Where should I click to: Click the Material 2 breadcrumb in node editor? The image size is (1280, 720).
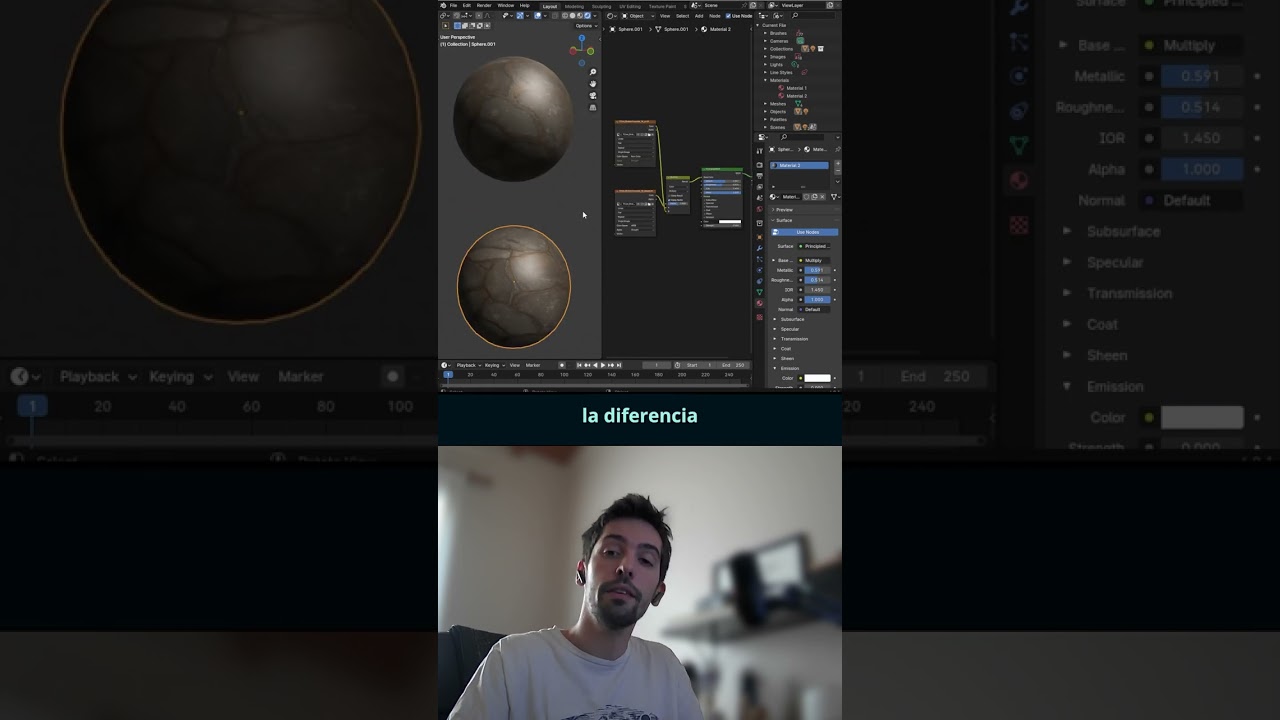click(717, 29)
